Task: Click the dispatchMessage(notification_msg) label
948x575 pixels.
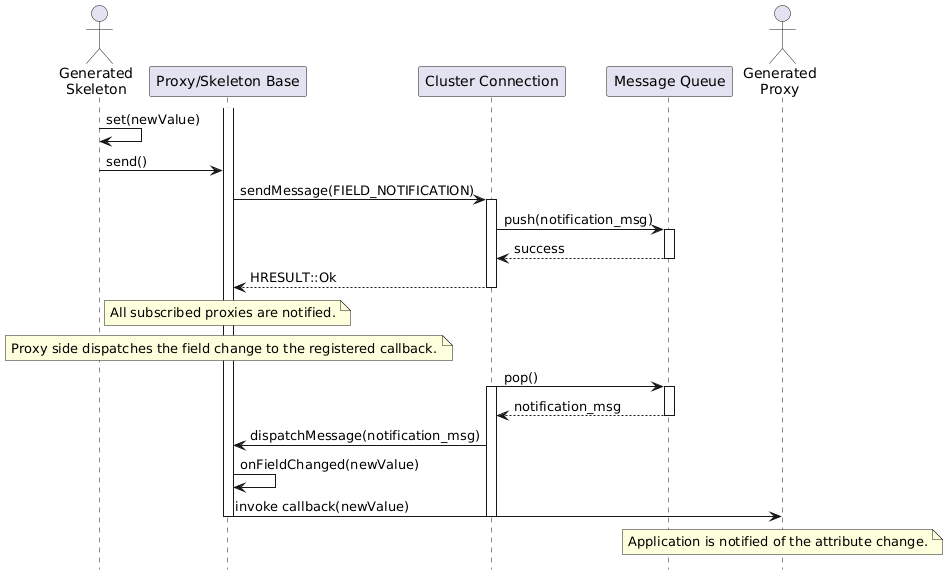Action: click(365, 436)
